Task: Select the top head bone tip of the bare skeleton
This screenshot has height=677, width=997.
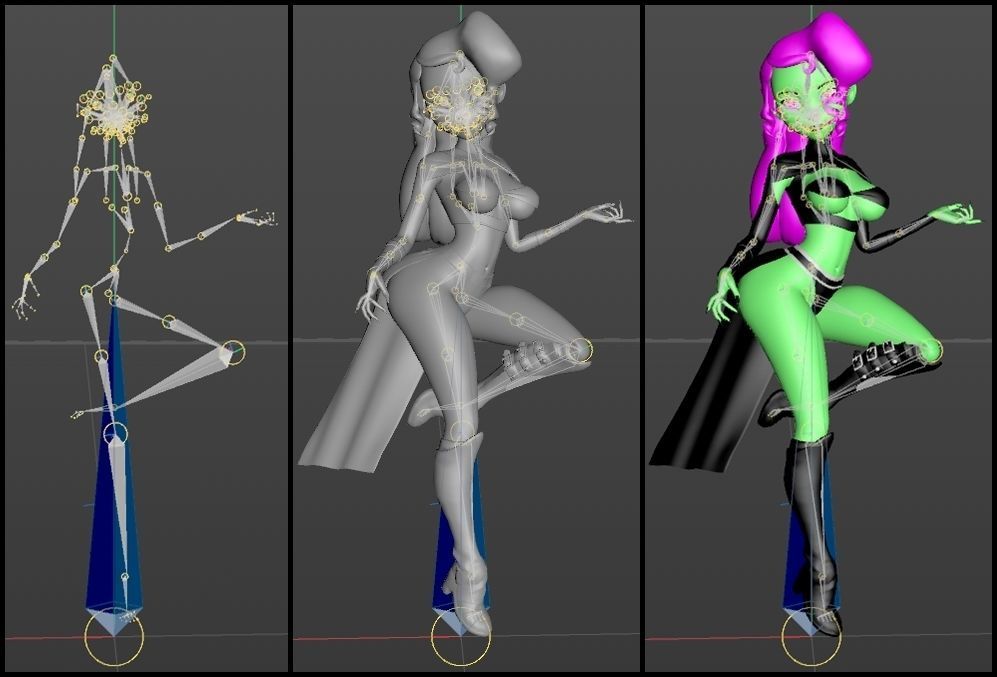Action: [x=113, y=58]
